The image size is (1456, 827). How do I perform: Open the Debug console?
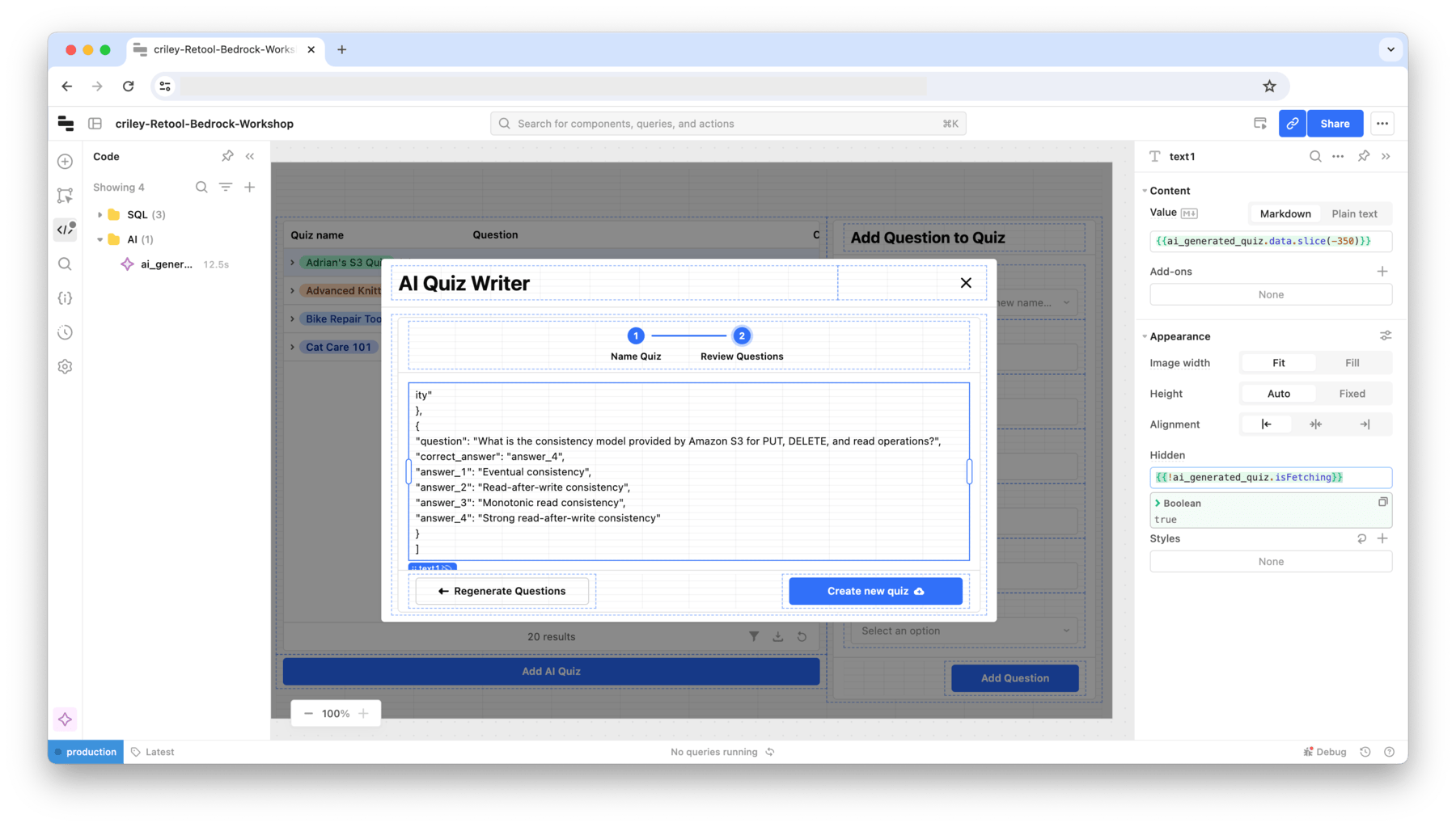pos(1325,752)
